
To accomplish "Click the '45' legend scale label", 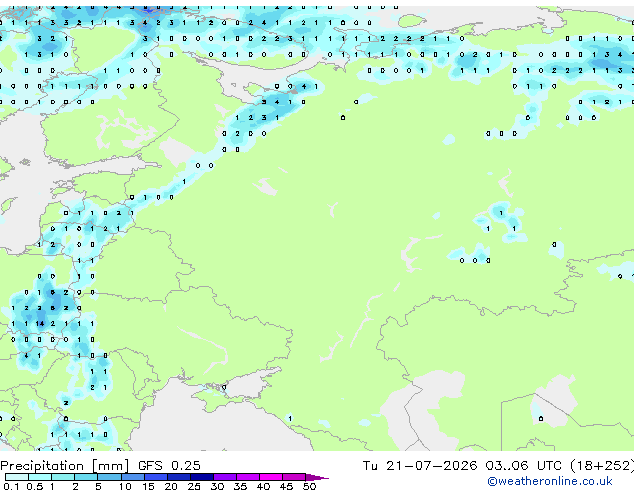I will [286, 486].
